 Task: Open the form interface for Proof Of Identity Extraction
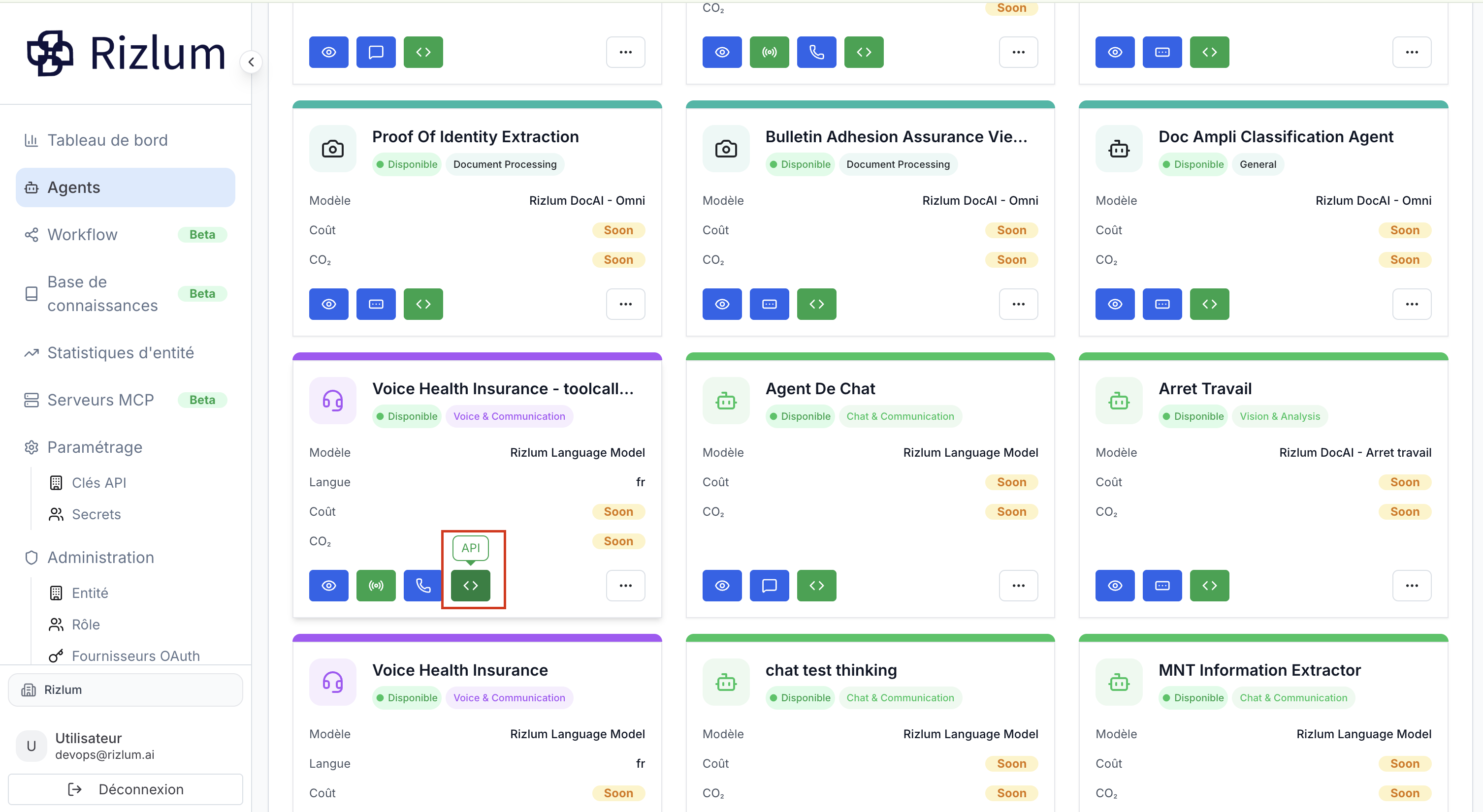pyautogui.click(x=376, y=304)
